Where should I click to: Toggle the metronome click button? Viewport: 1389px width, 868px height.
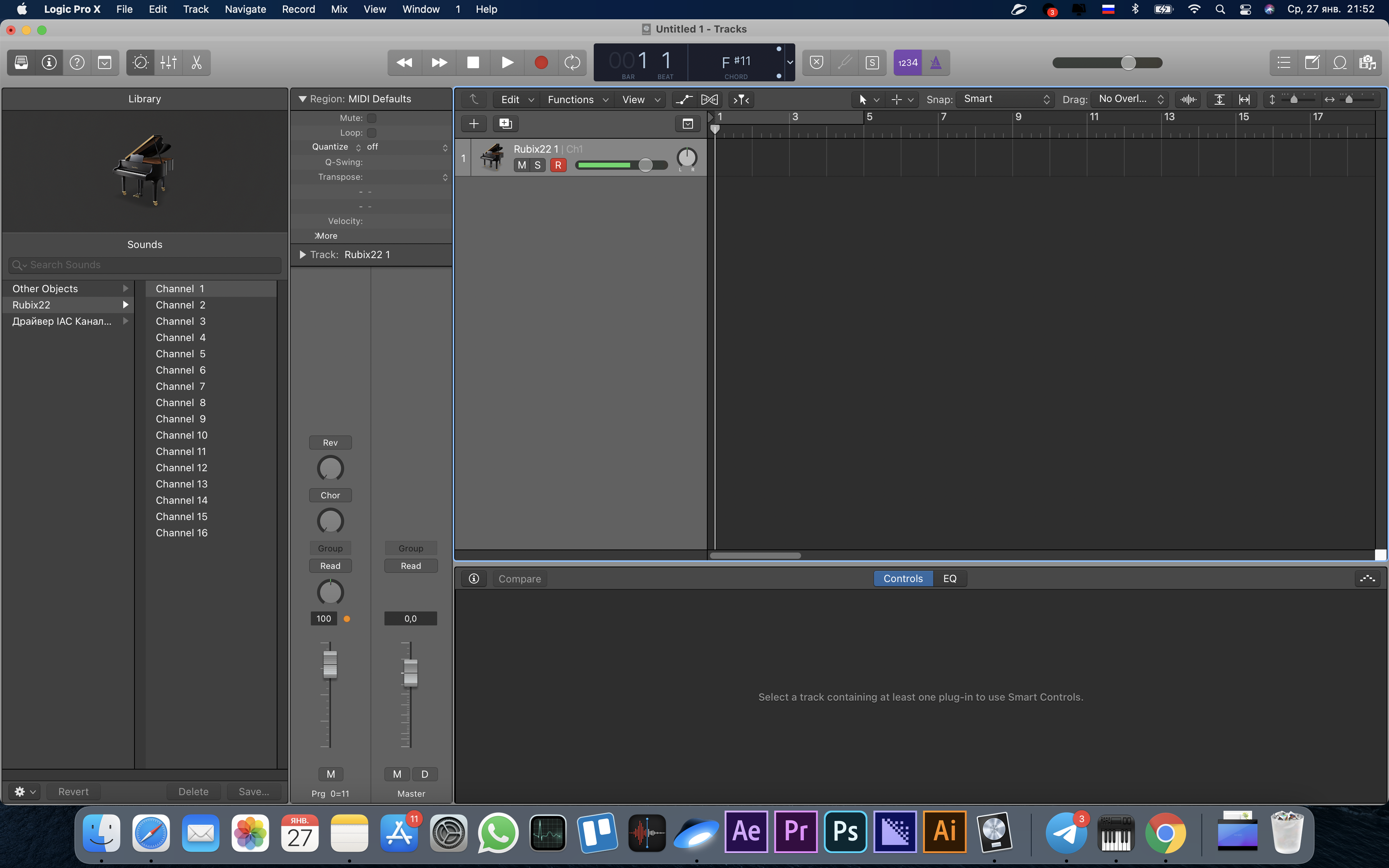[936, 62]
